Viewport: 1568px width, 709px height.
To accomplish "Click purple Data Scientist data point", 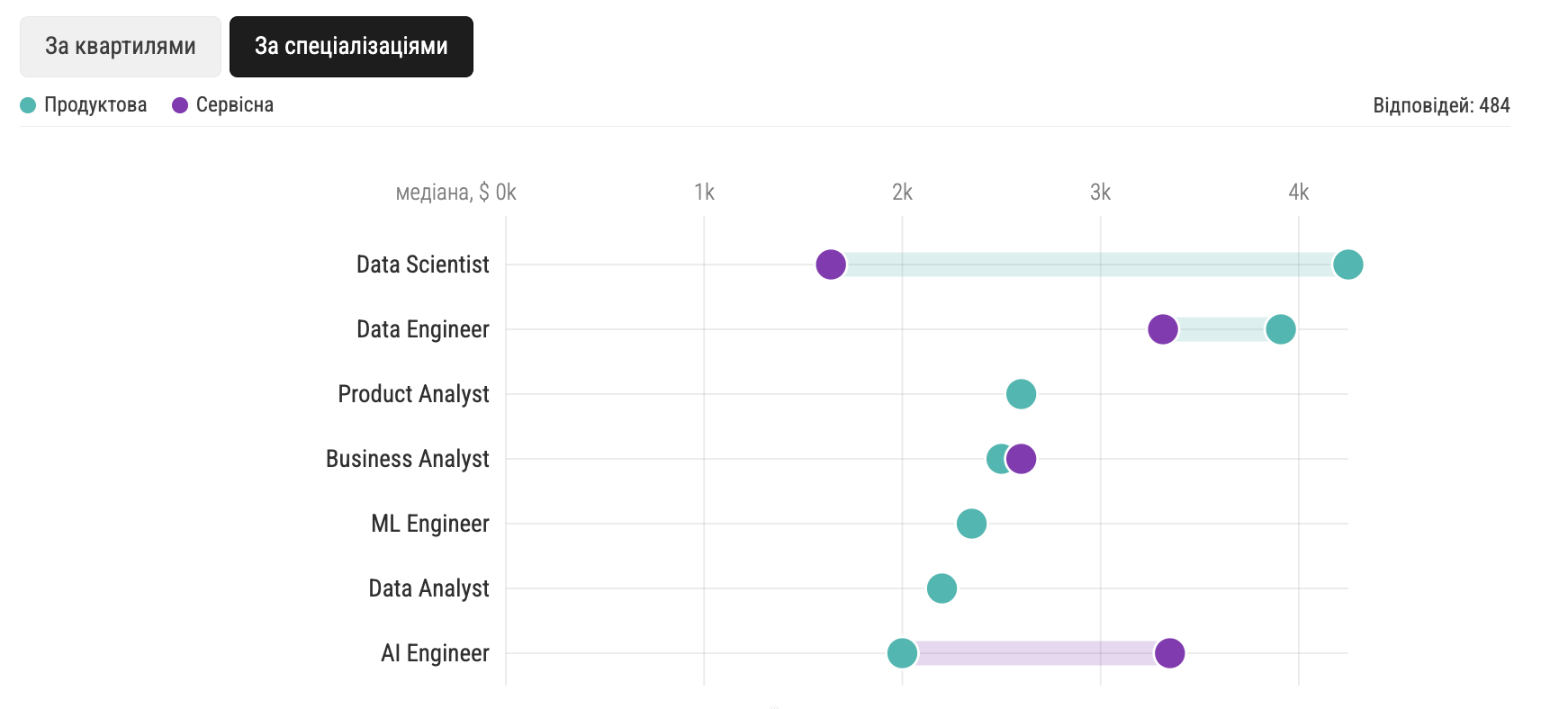I will (x=831, y=265).
